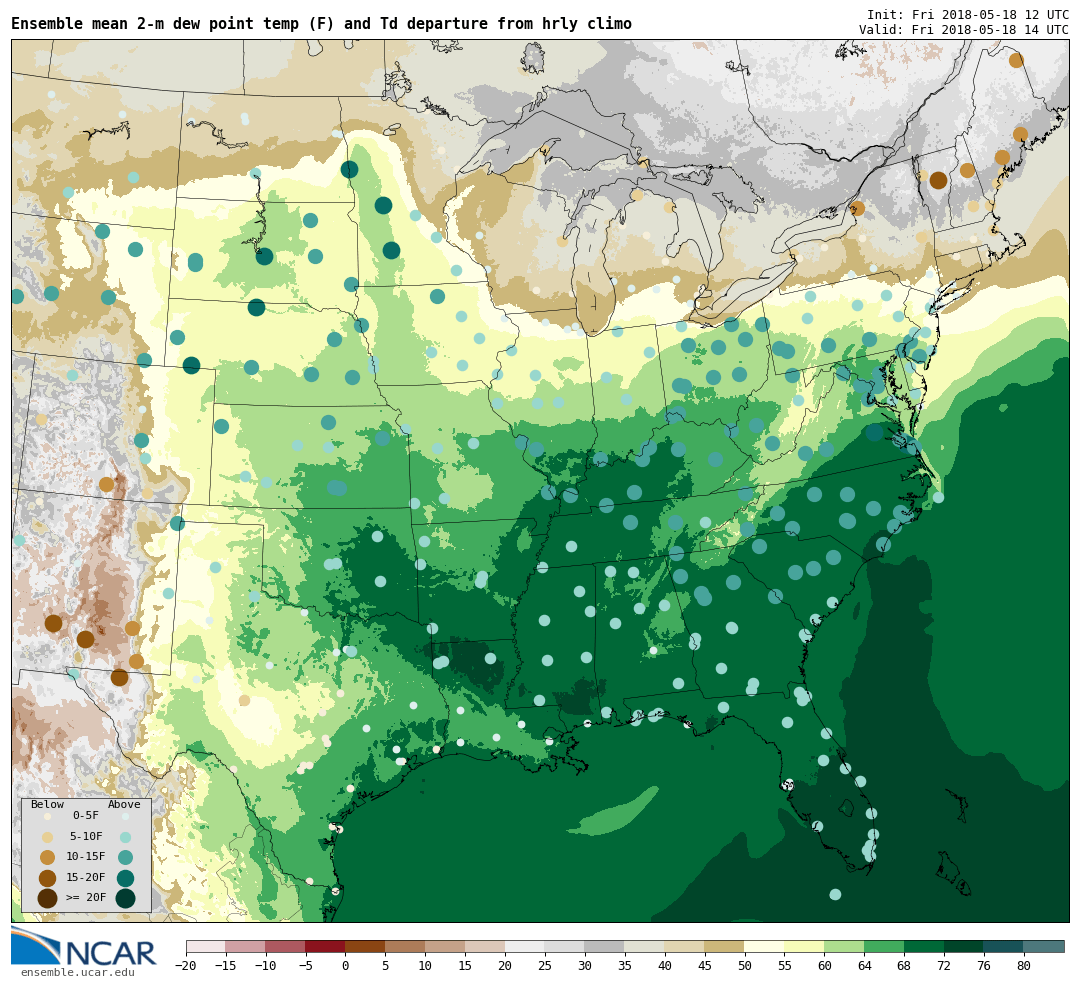Click the legend's Below 15-20F brown circle
The width and height of the screenshot is (1080, 985).
pos(48,878)
